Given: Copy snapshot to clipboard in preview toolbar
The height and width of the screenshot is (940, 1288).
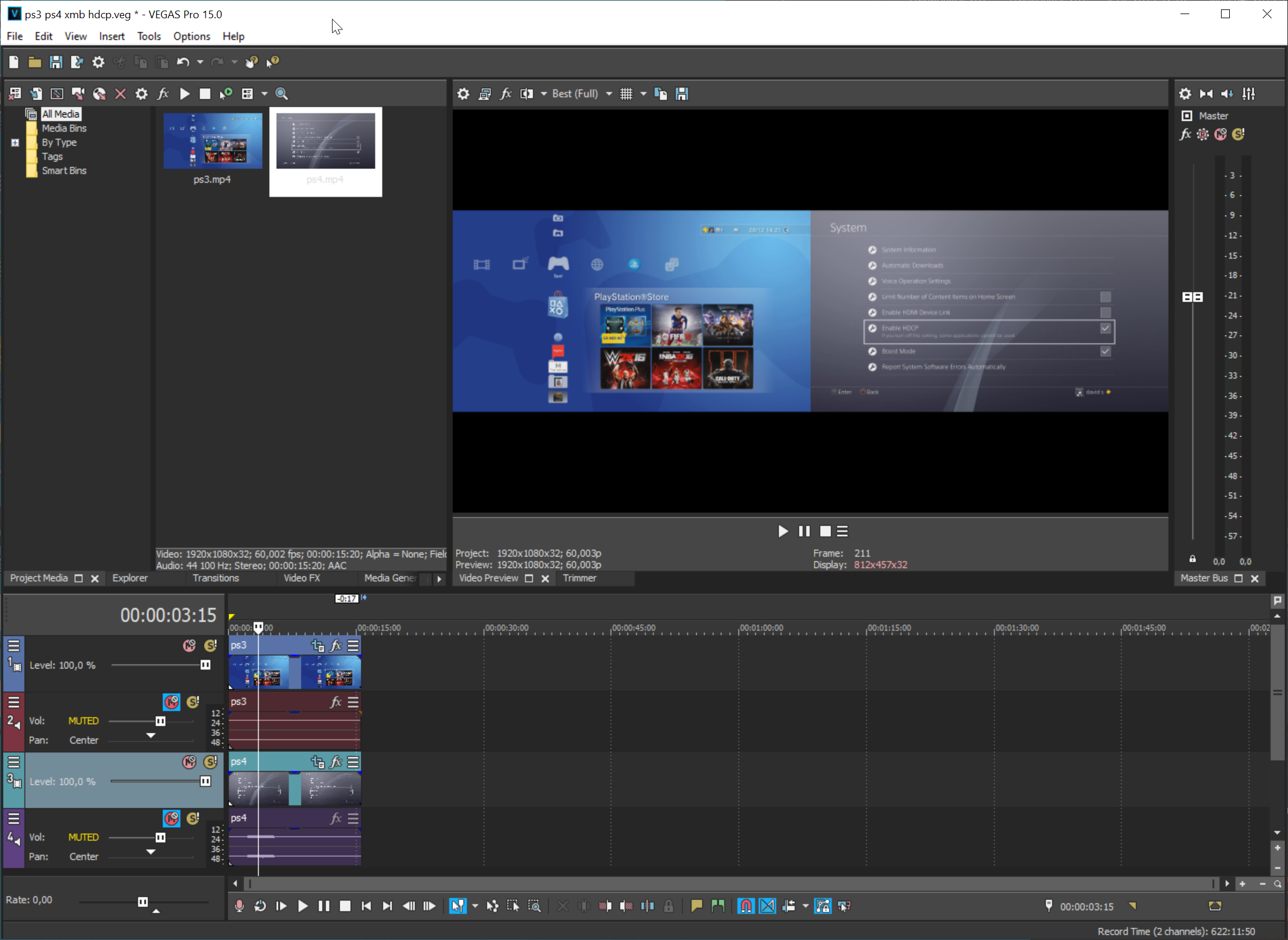Looking at the screenshot, I should click(660, 93).
